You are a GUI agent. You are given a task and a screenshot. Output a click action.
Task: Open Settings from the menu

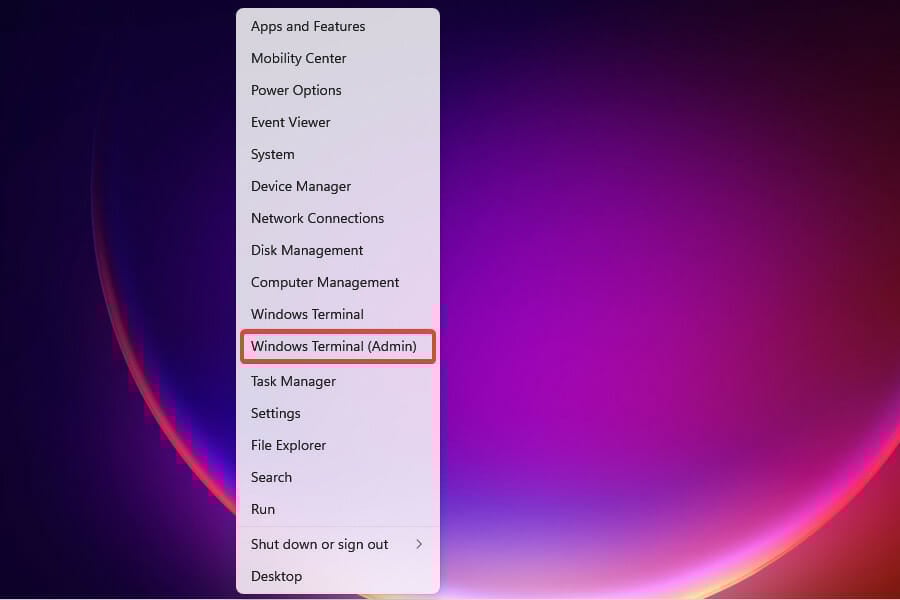[x=338, y=413]
